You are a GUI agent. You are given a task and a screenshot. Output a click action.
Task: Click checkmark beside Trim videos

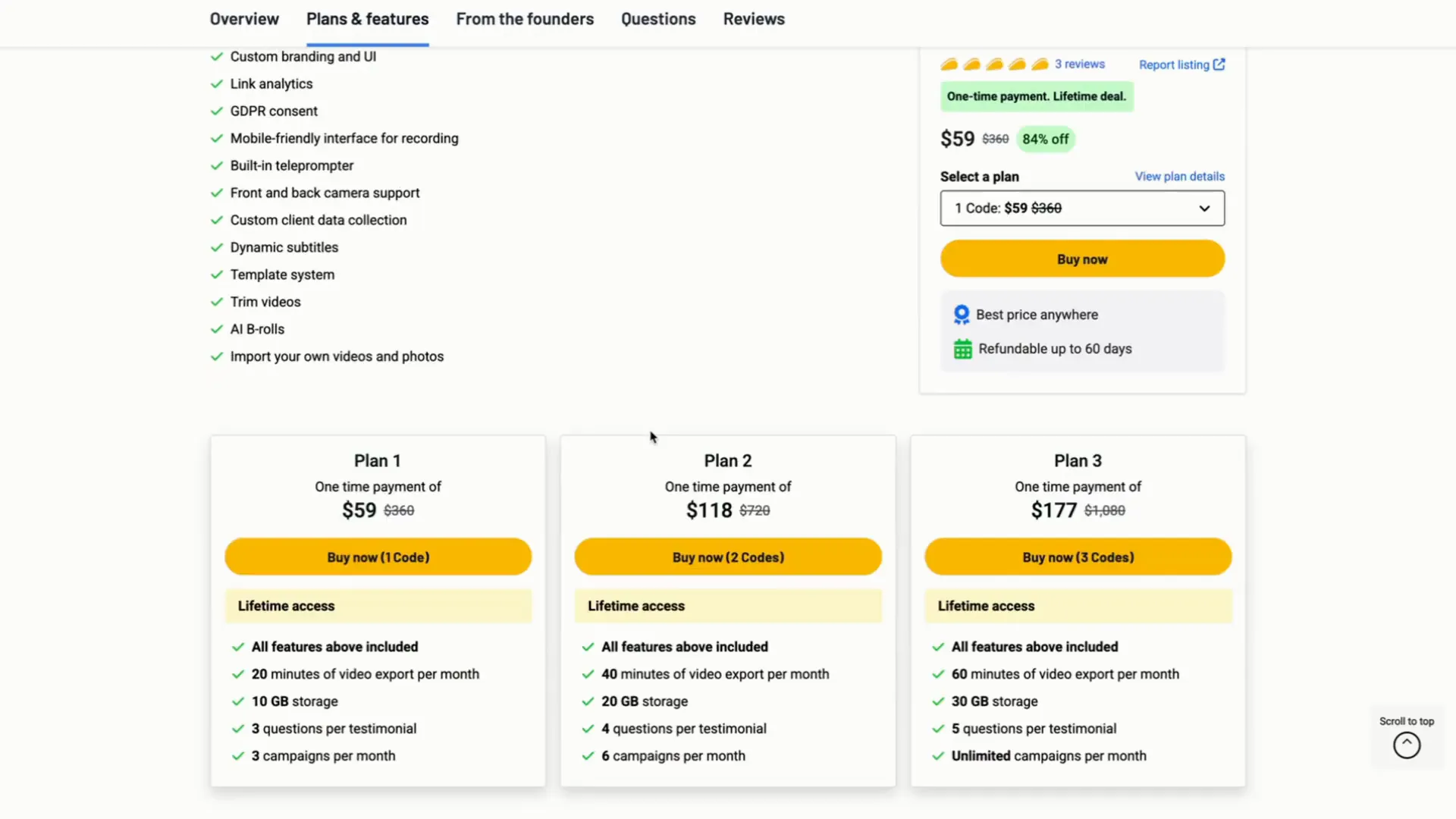click(217, 303)
